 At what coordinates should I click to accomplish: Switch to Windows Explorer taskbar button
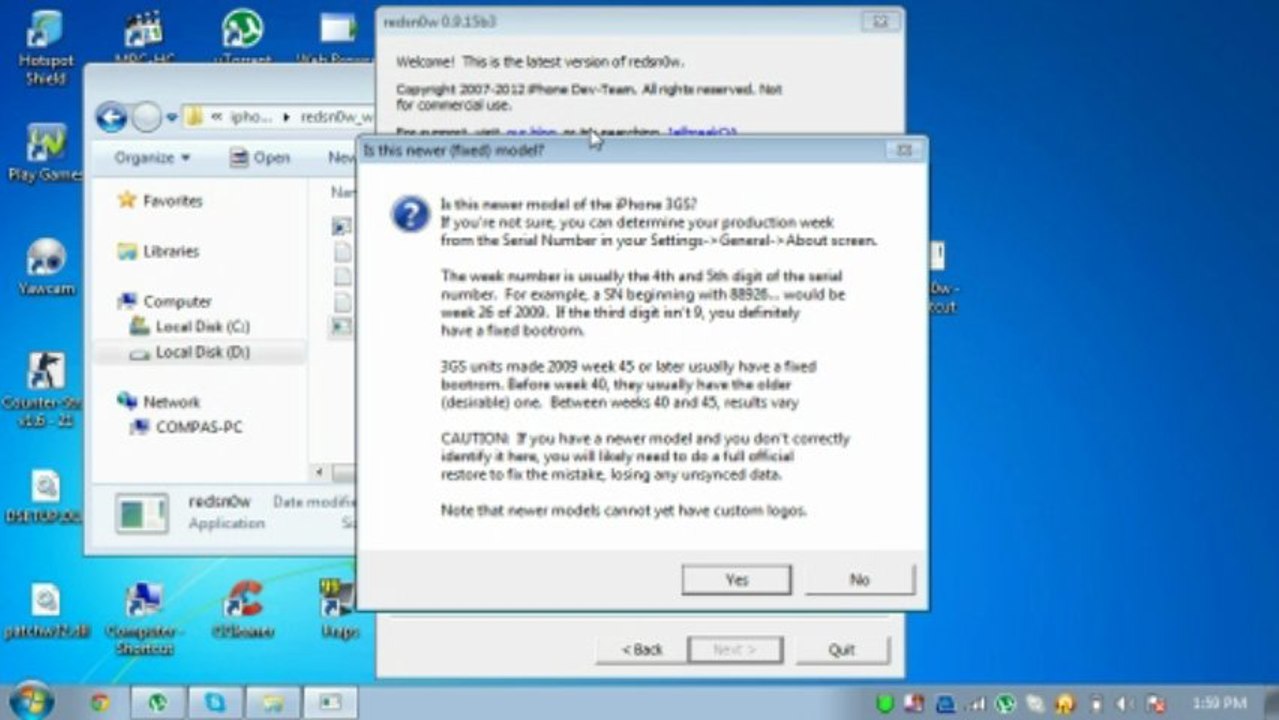[273, 702]
